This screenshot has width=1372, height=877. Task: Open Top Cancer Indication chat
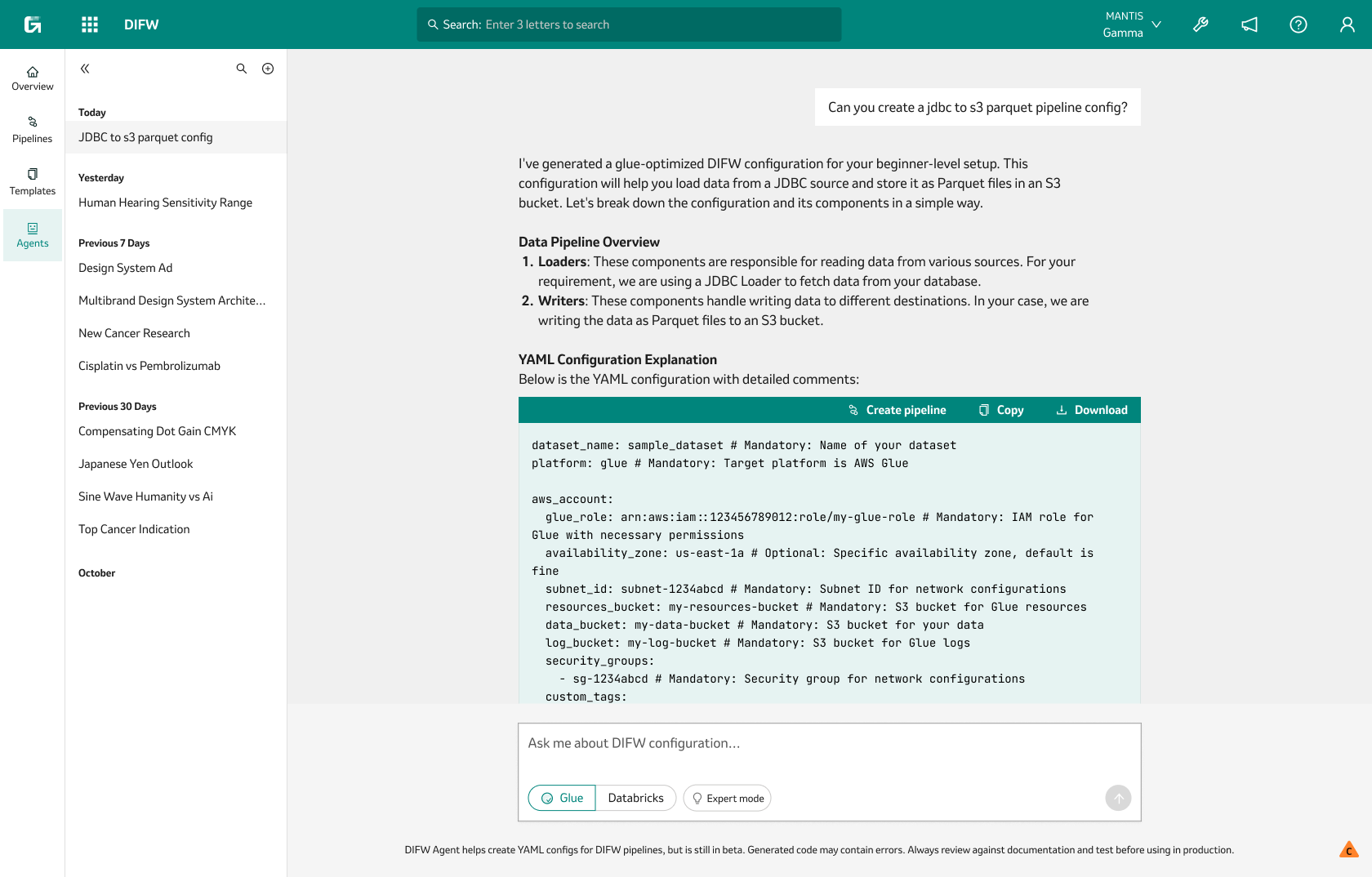(x=176, y=529)
